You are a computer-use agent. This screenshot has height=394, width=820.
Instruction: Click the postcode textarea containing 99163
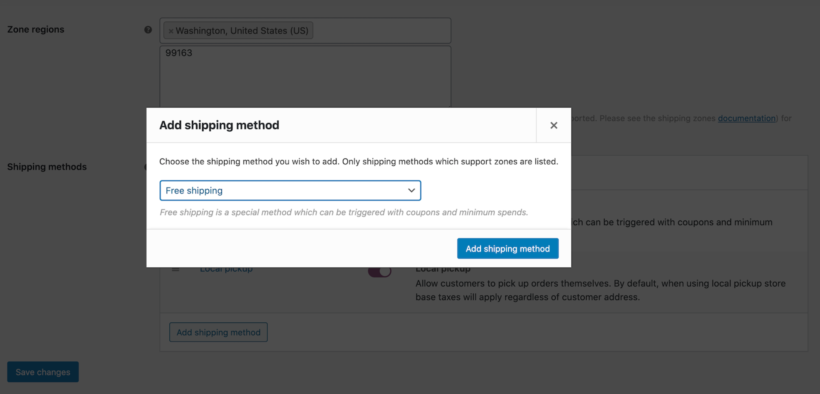pos(305,77)
